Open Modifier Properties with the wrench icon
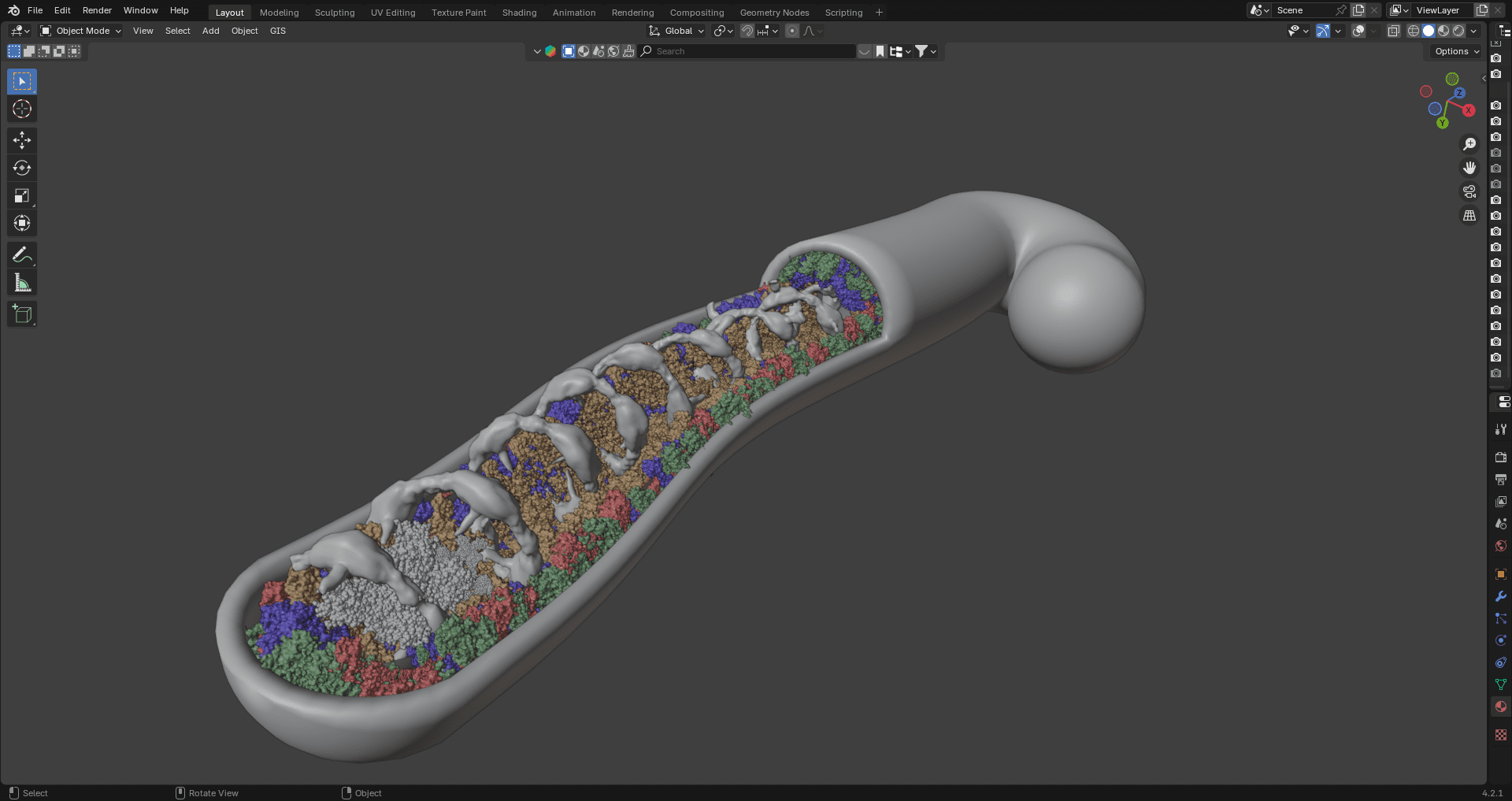 [1501, 596]
